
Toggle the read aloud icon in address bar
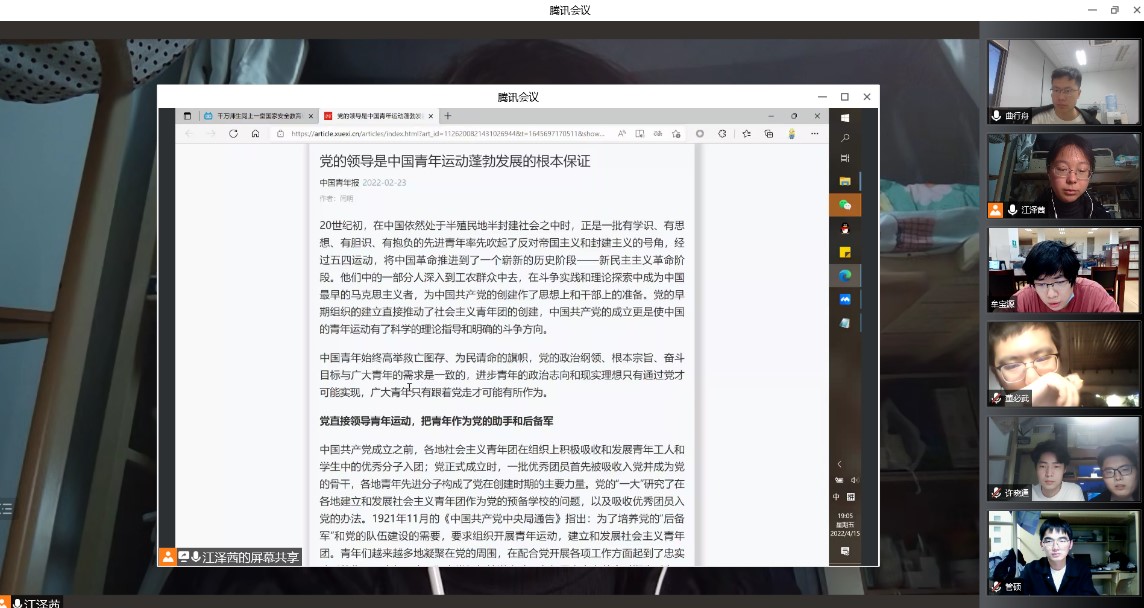621,133
